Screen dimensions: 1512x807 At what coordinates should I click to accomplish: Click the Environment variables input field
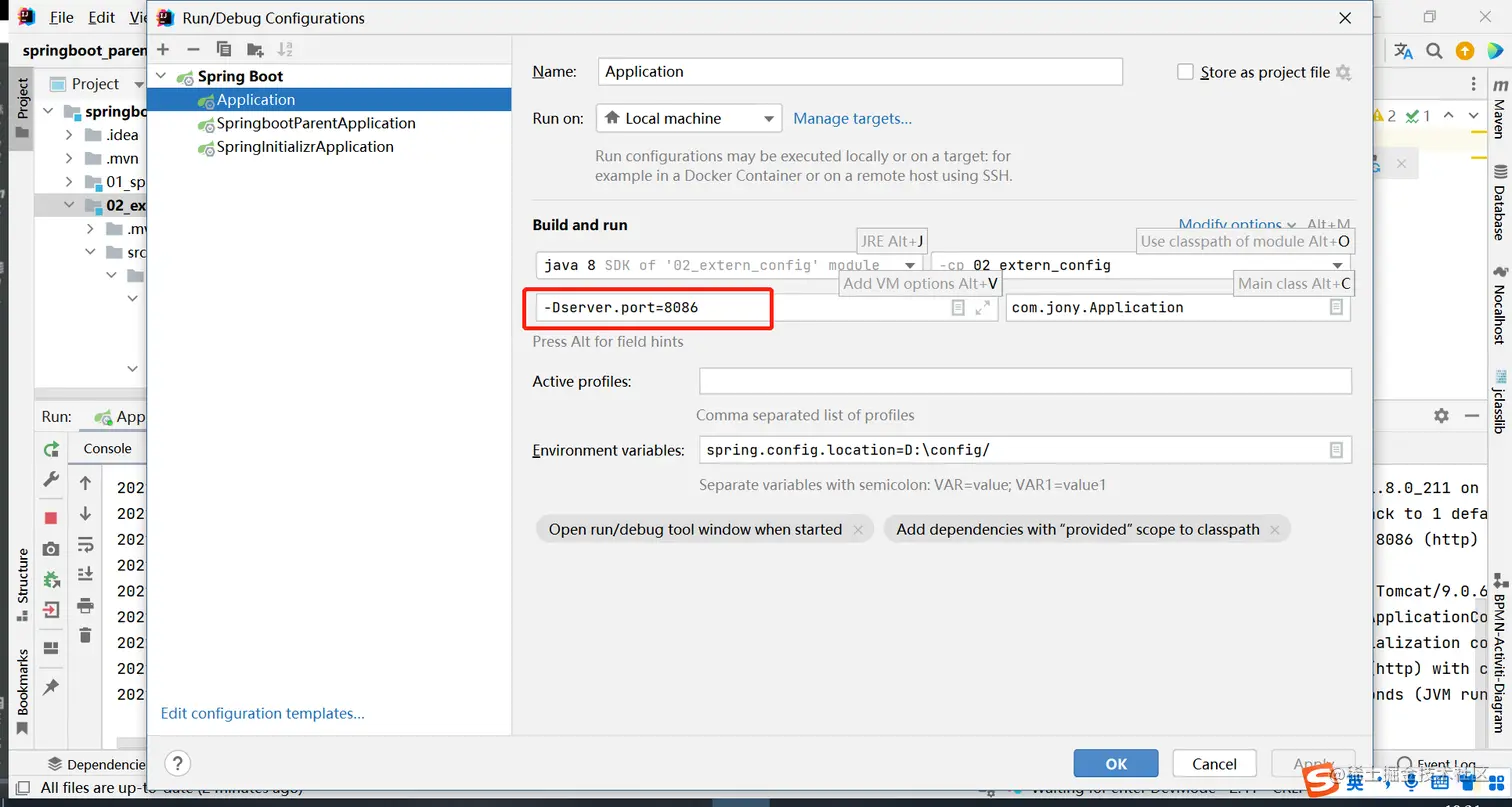[x=1025, y=450]
